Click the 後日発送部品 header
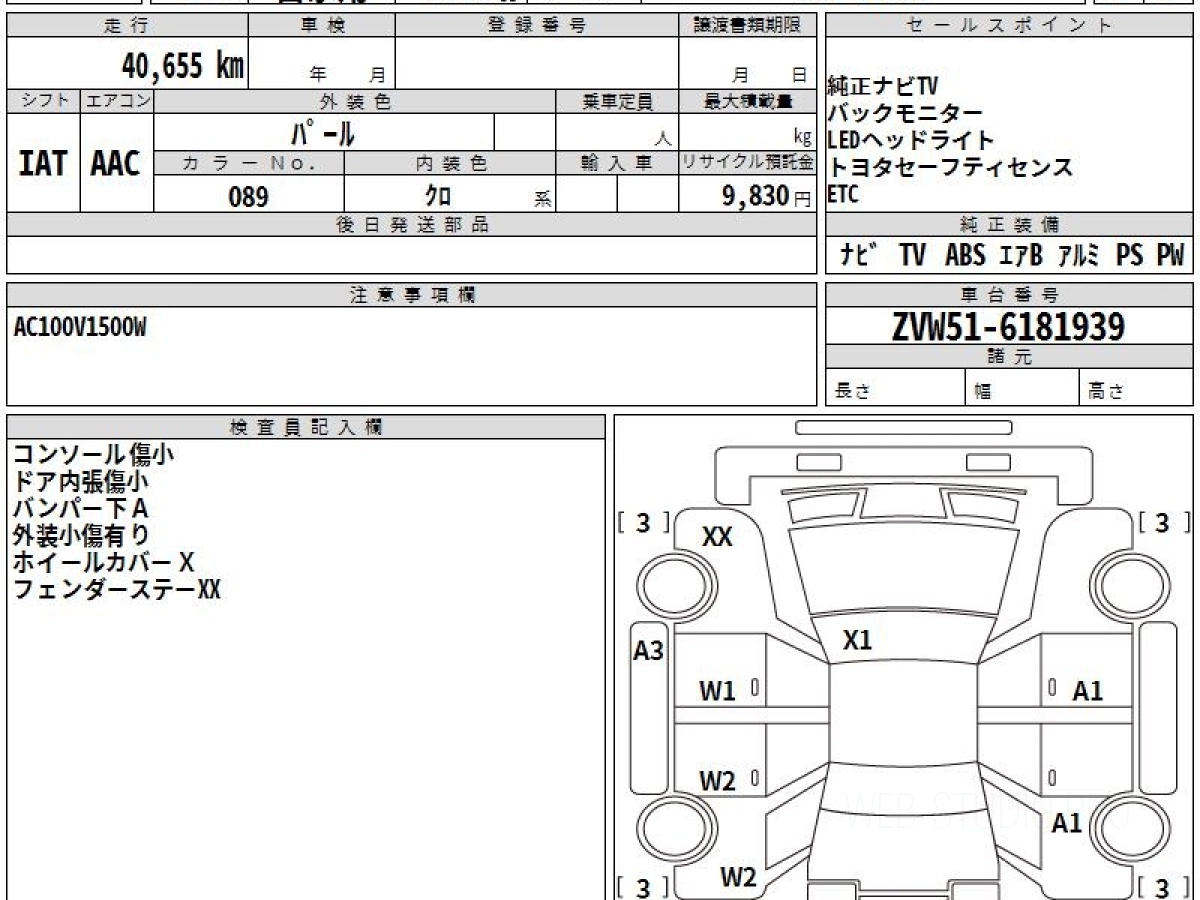 (412, 225)
